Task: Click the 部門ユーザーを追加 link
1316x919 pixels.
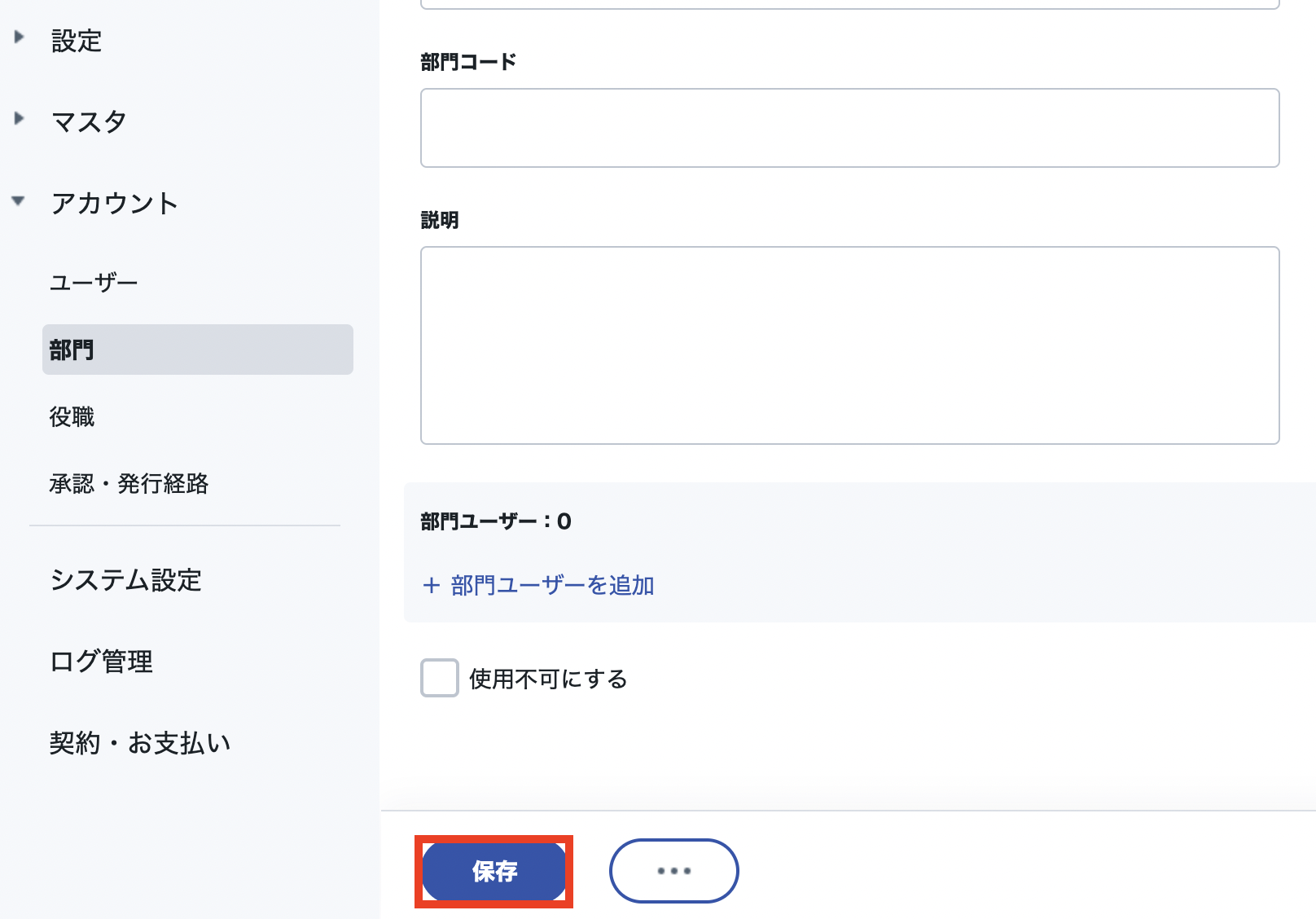Action: 553,585
